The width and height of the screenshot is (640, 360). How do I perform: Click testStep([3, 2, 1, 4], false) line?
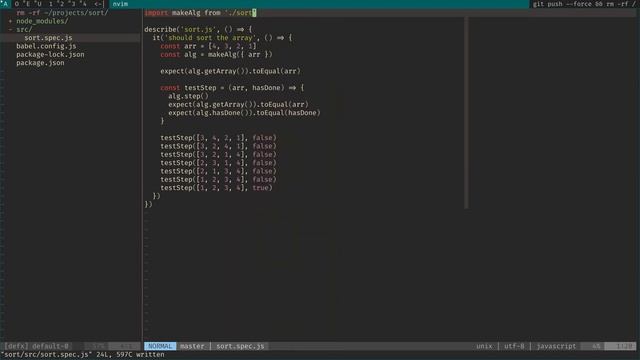tap(218, 154)
